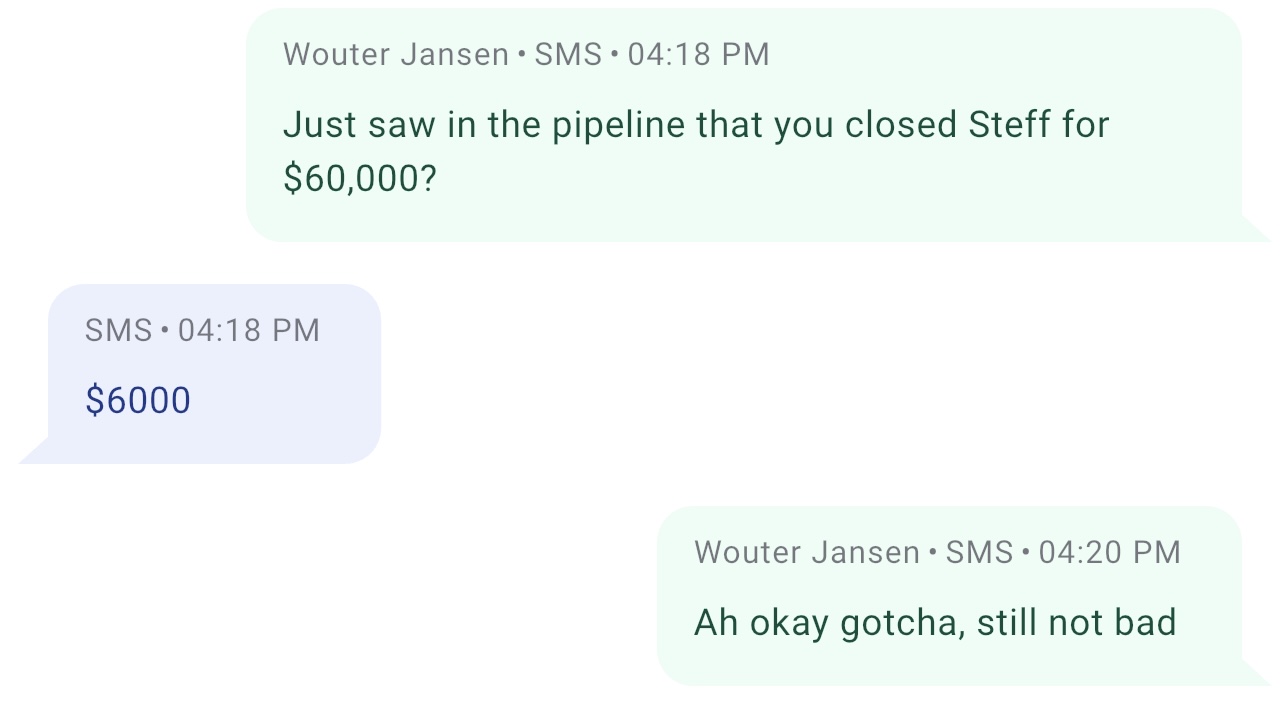Click the 04:18 PM timestamp on Wouter's first message
The image size is (1288, 706).
[x=698, y=54]
